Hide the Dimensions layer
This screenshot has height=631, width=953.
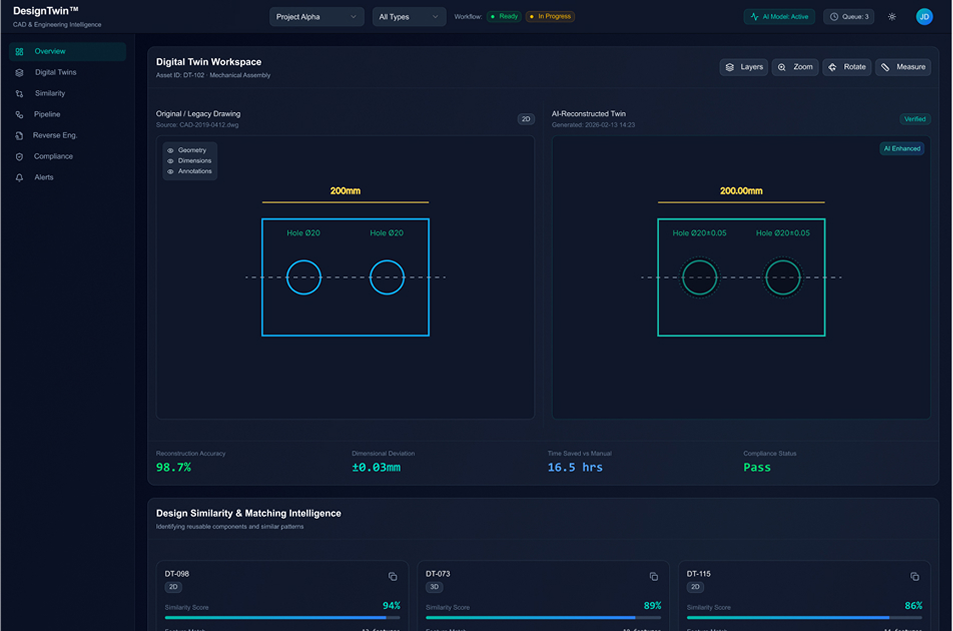tap(172, 160)
